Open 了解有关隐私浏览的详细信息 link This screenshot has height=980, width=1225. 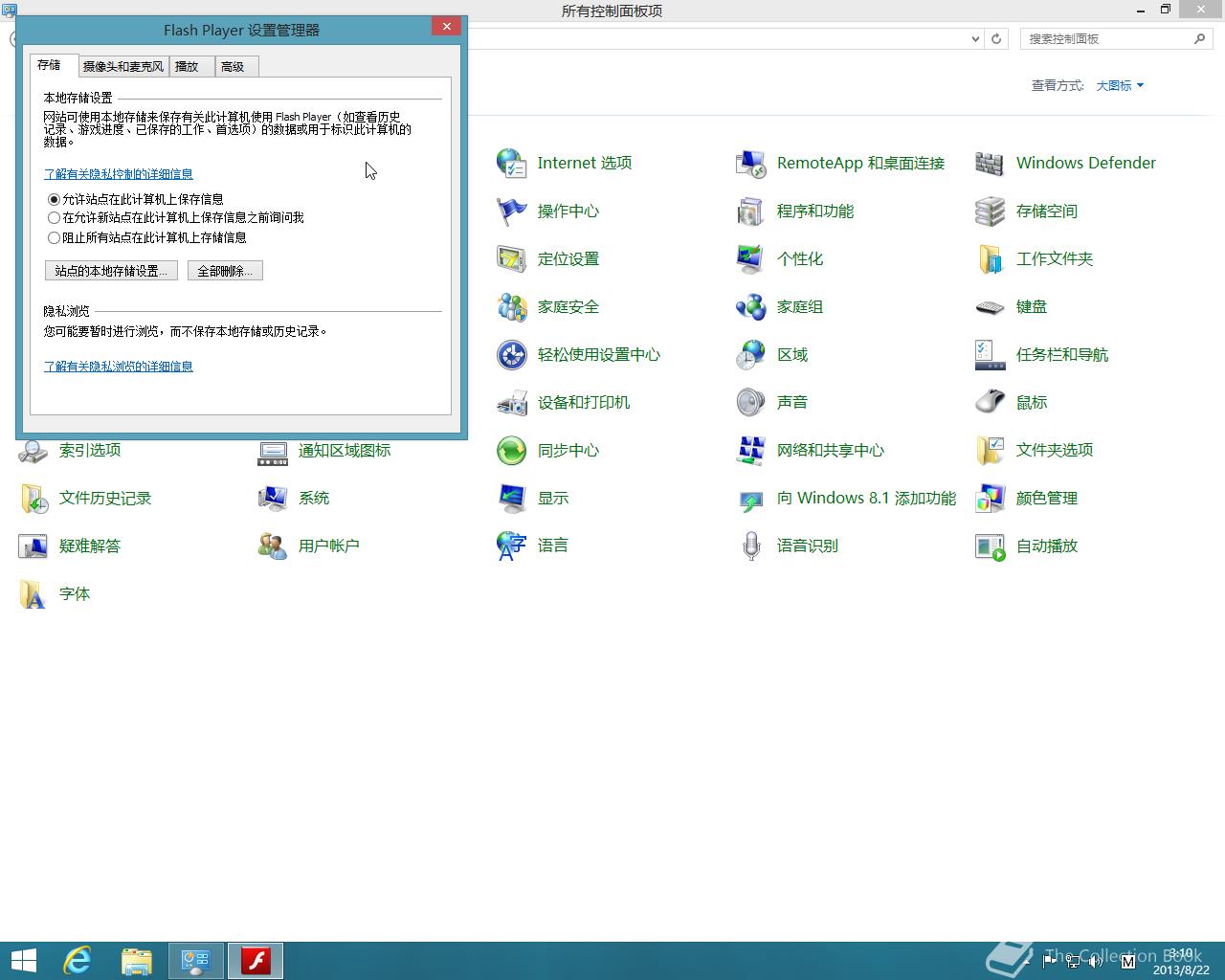tap(119, 367)
